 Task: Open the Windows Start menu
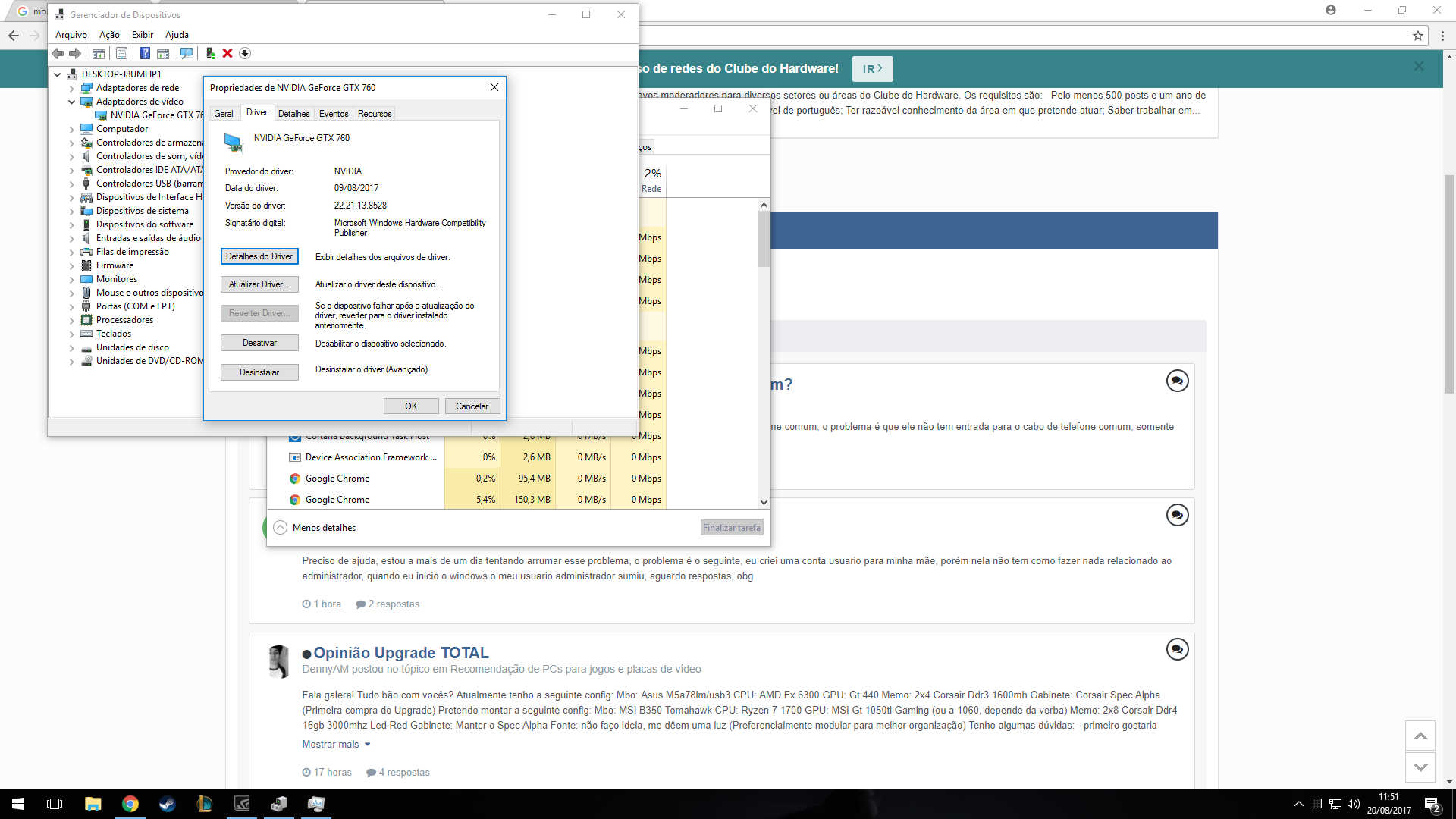pyautogui.click(x=18, y=804)
